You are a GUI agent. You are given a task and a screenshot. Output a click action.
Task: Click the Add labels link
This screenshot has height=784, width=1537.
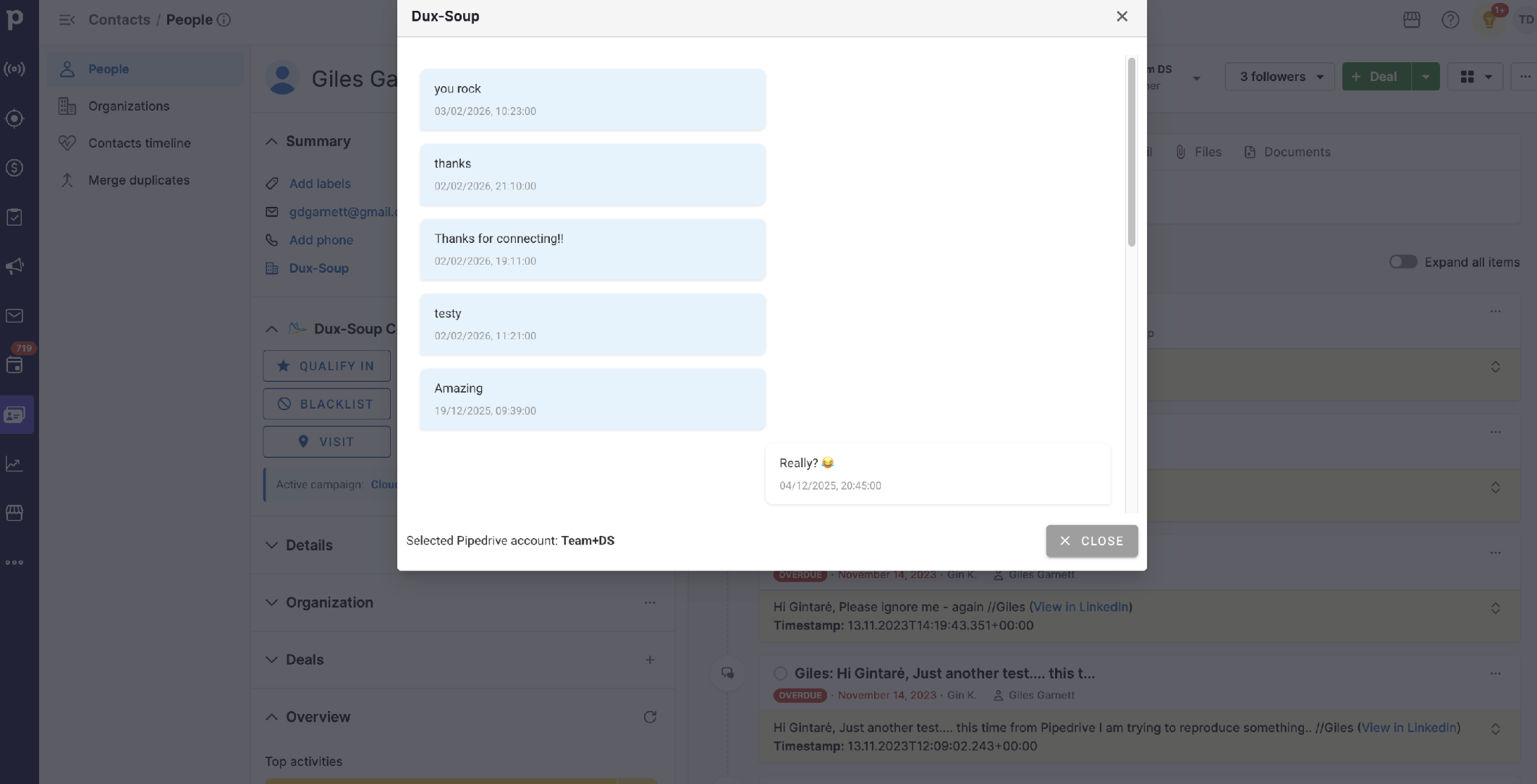pyautogui.click(x=320, y=184)
